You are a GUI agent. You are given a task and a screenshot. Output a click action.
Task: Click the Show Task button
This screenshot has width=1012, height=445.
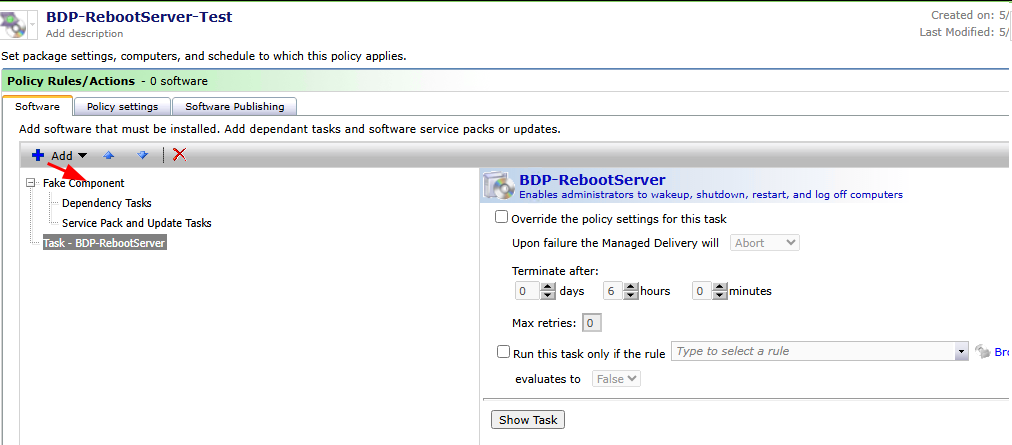528,420
